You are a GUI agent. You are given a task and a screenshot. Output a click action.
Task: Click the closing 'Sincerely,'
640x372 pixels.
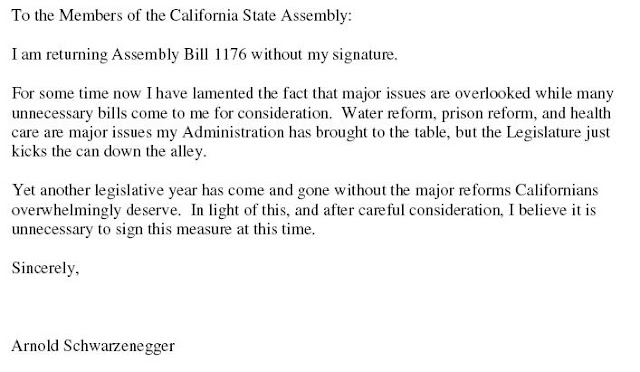coord(45,268)
